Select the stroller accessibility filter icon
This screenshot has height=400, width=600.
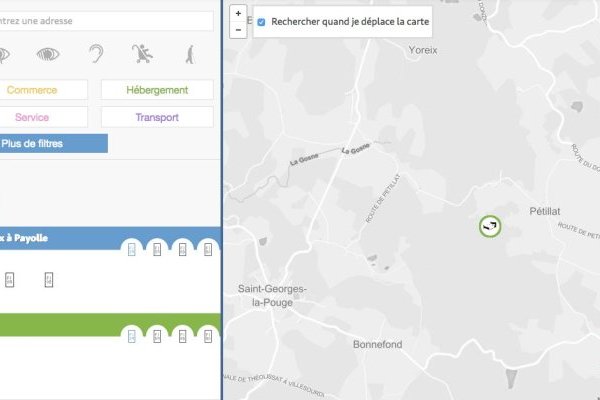[x=143, y=54]
